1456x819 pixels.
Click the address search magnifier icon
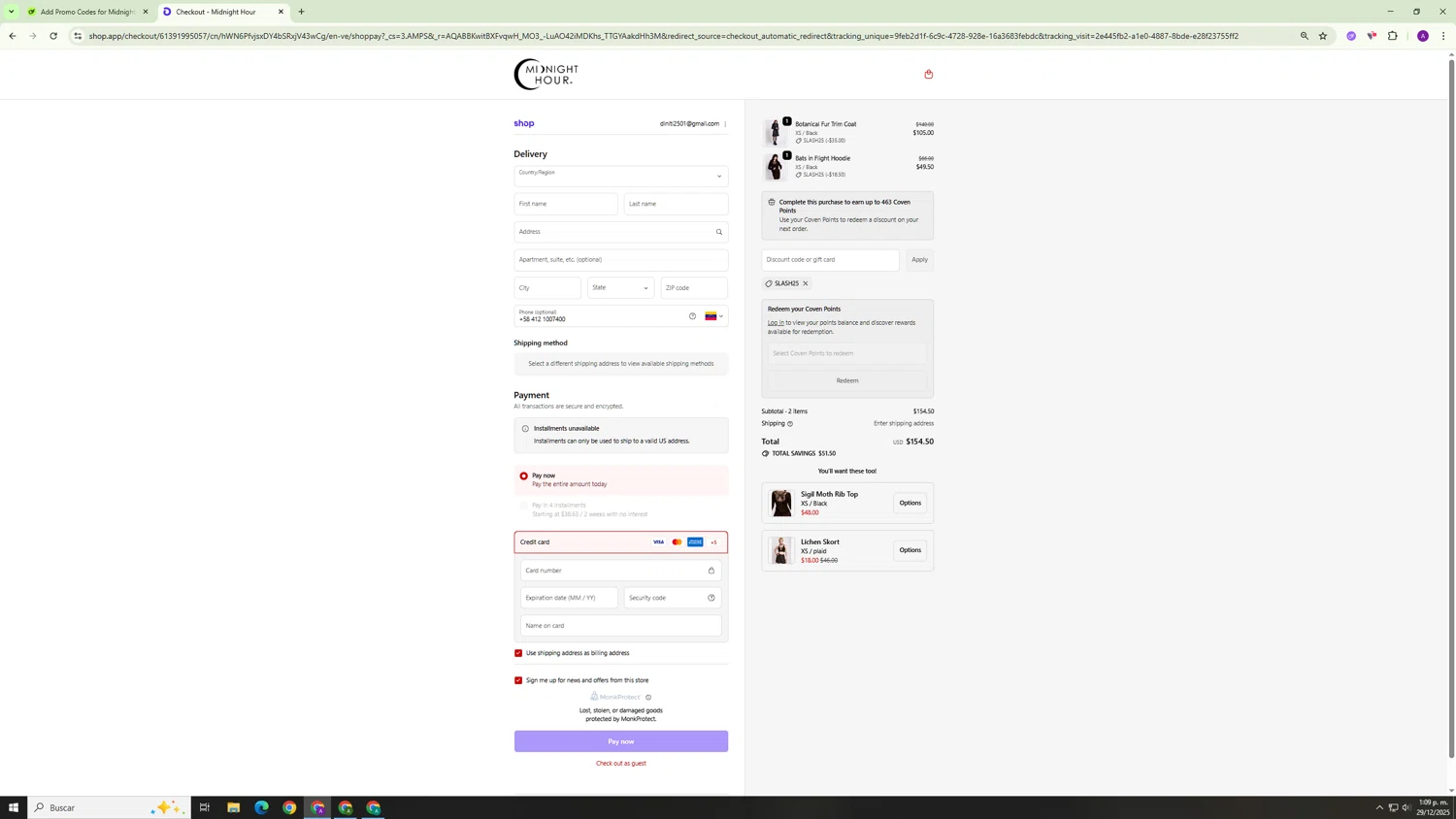coord(719,232)
